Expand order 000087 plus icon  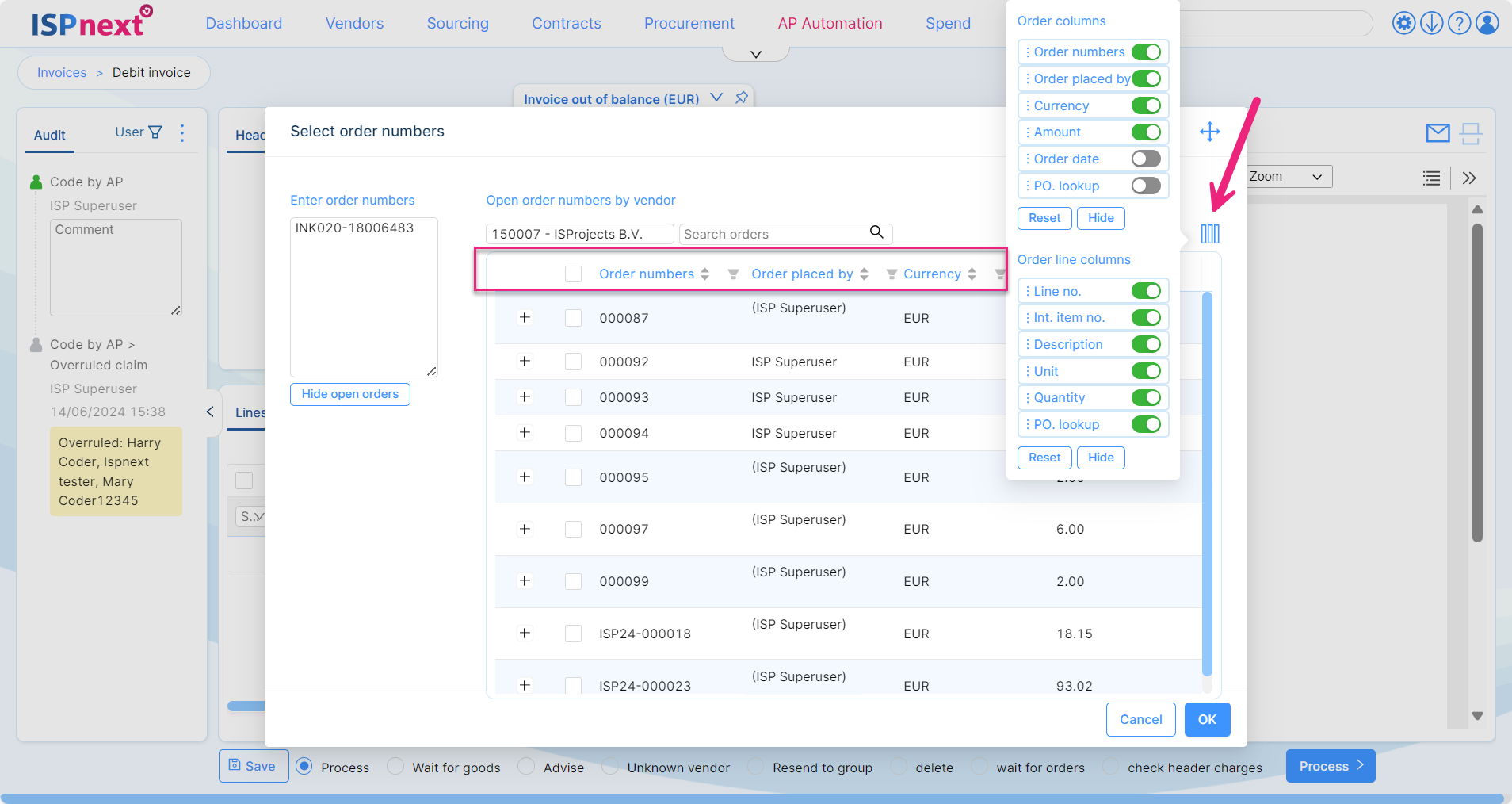point(525,317)
